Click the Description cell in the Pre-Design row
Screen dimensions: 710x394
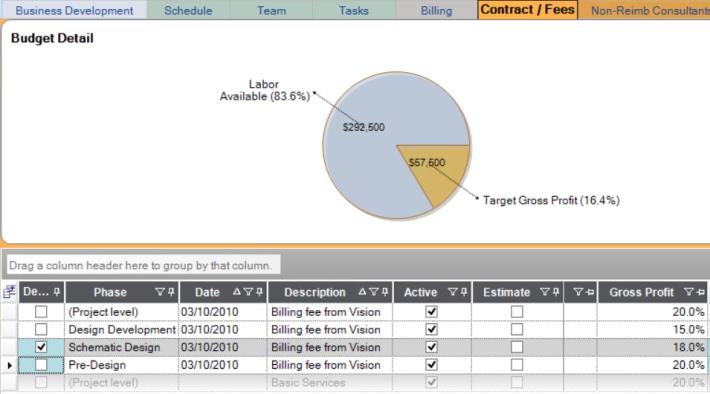tap(331, 365)
